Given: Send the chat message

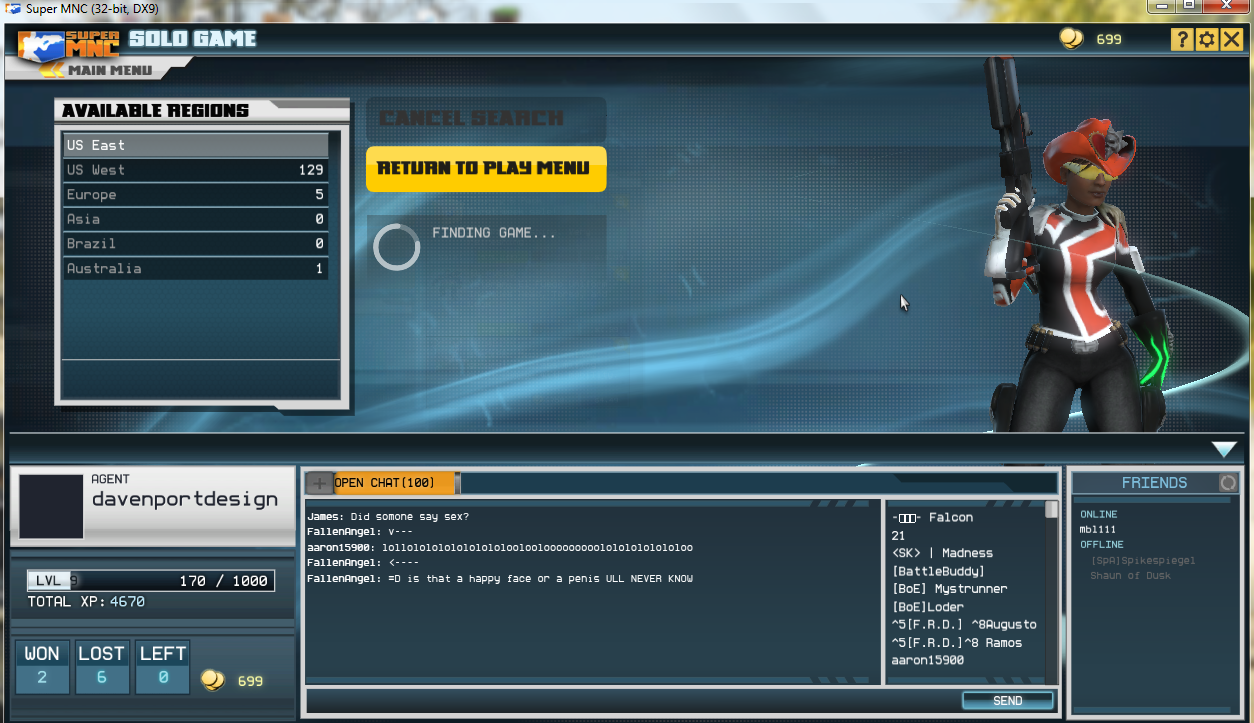Looking at the screenshot, I should click(x=1008, y=701).
